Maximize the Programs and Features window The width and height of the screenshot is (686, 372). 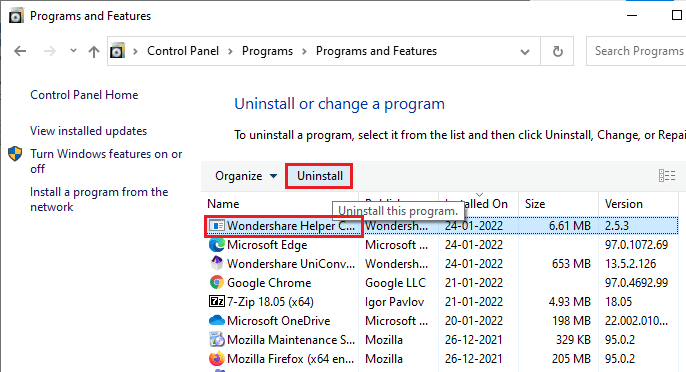pyautogui.click(x=676, y=15)
